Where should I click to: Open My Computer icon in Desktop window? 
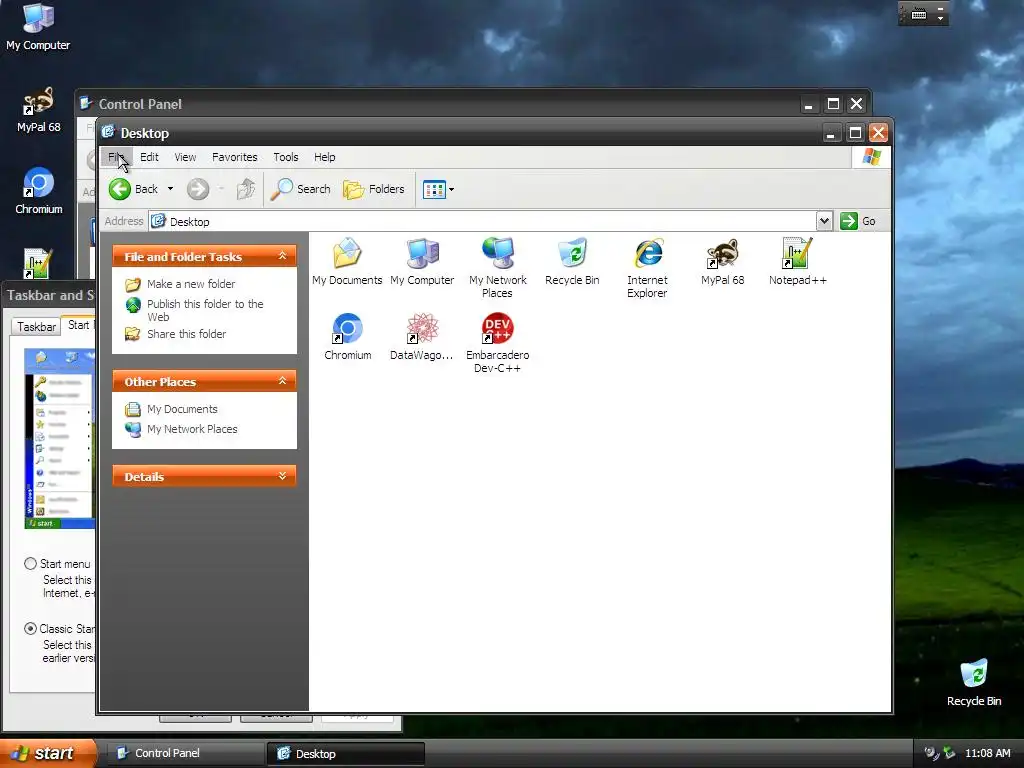[423, 253]
